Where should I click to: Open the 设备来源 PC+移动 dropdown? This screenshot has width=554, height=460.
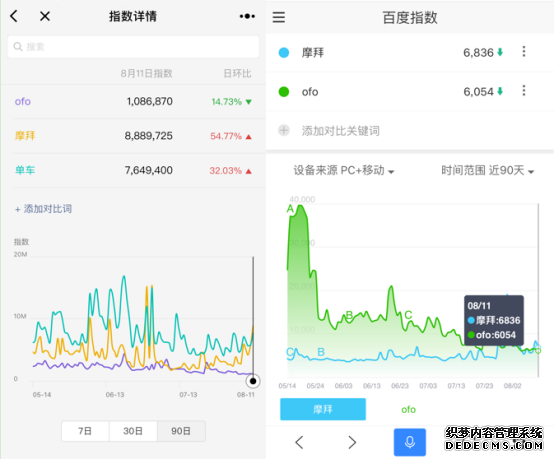coord(344,170)
